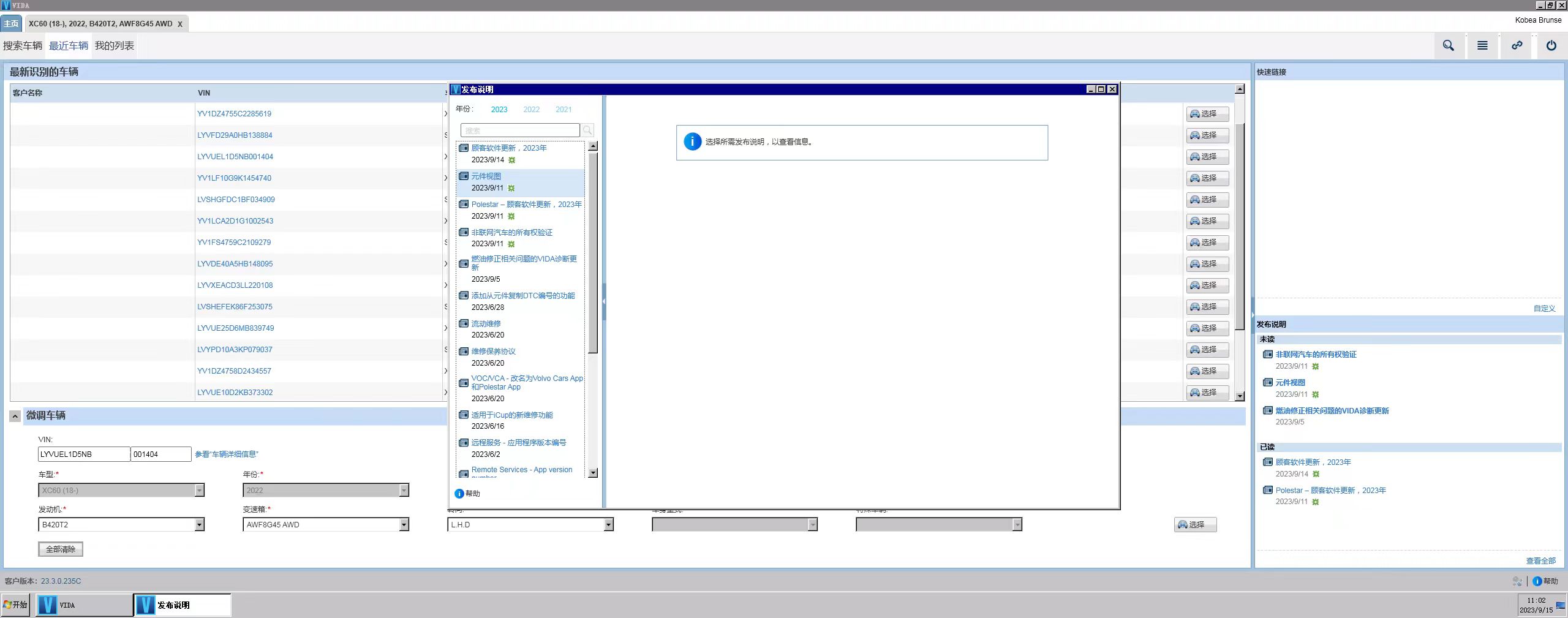Open the list menu icon in top toolbar
This screenshot has height=618, width=1568.
pos(1482,46)
